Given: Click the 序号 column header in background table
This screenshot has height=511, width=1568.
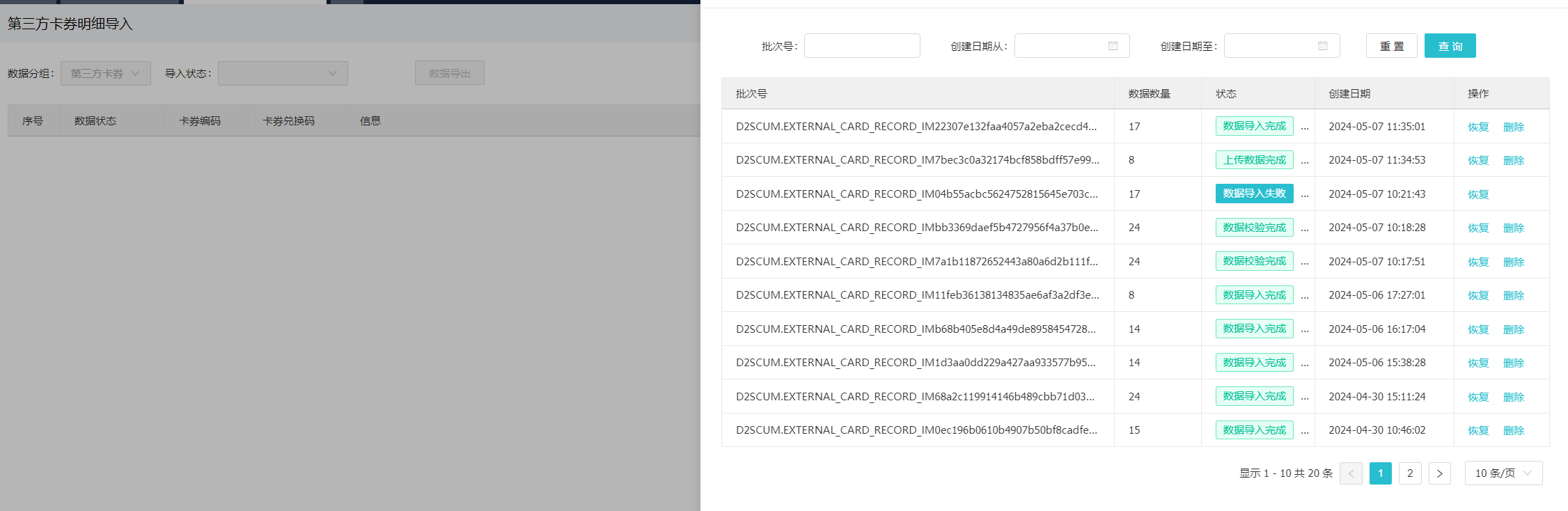Looking at the screenshot, I should [x=33, y=120].
